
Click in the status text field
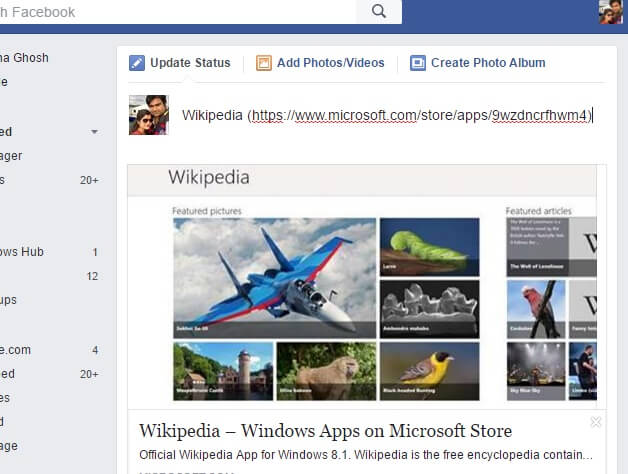tap(387, 115)
